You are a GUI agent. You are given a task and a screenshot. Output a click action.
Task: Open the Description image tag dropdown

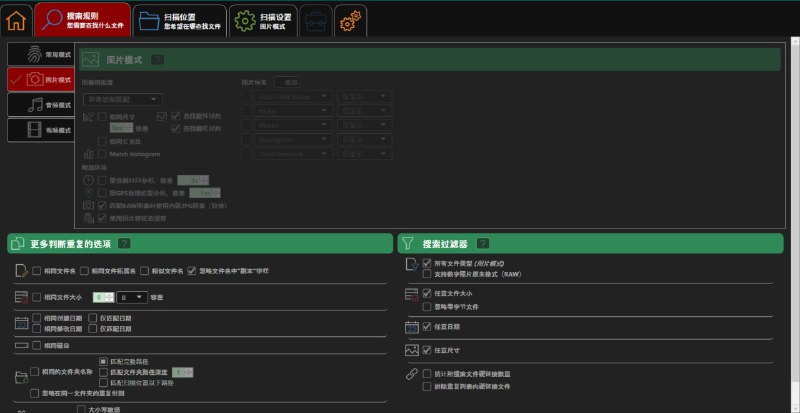[293, 139]
